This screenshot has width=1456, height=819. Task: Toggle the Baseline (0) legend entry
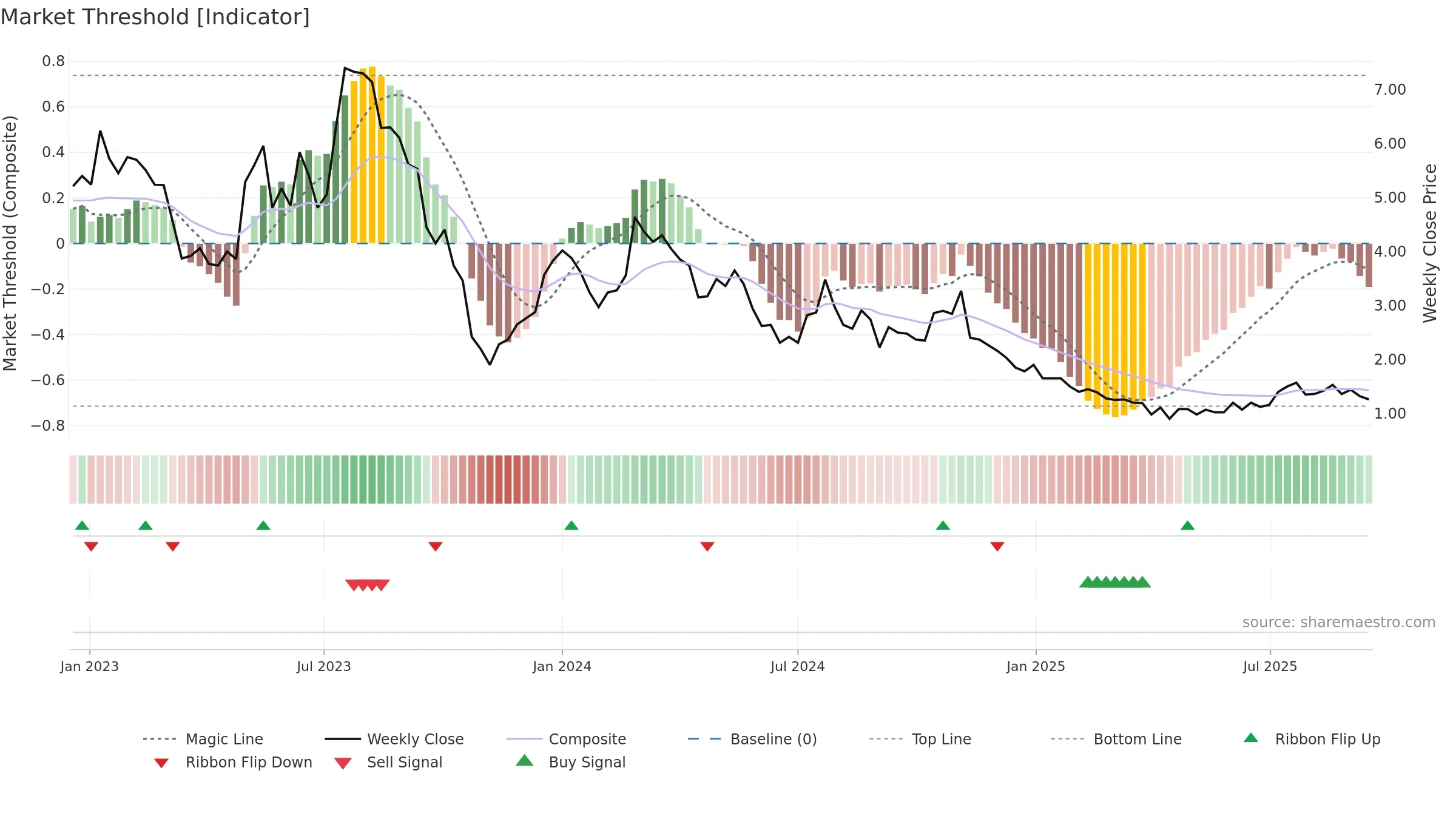[752, 739]
